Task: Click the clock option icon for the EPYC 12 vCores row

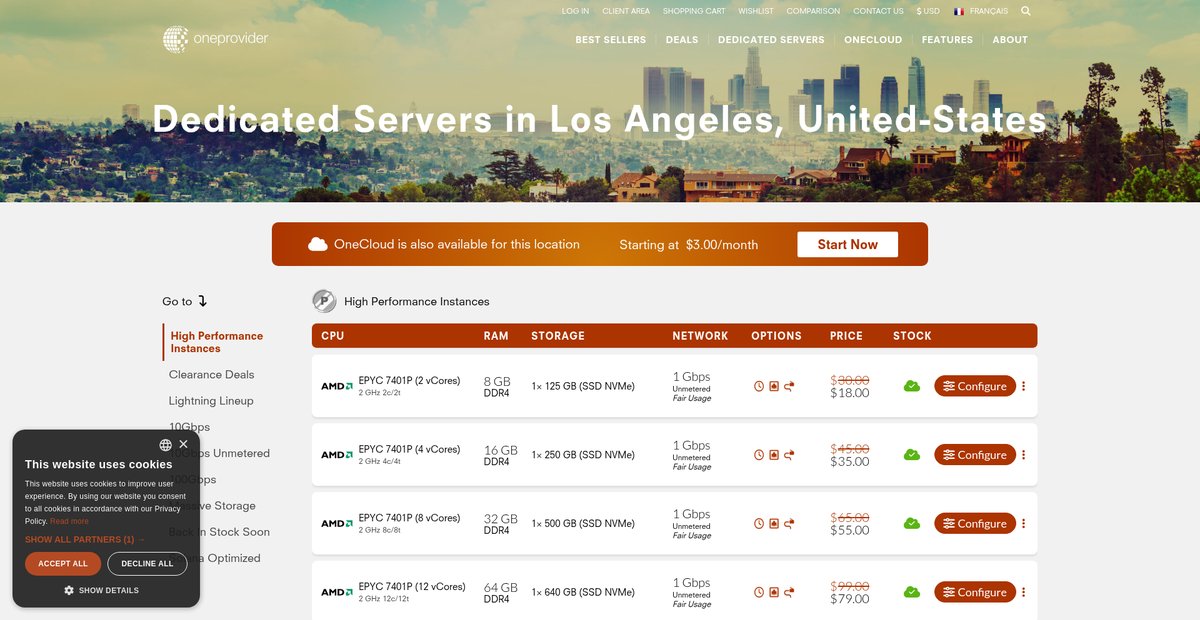Action: pyautogui.click(x=759, y=592)
